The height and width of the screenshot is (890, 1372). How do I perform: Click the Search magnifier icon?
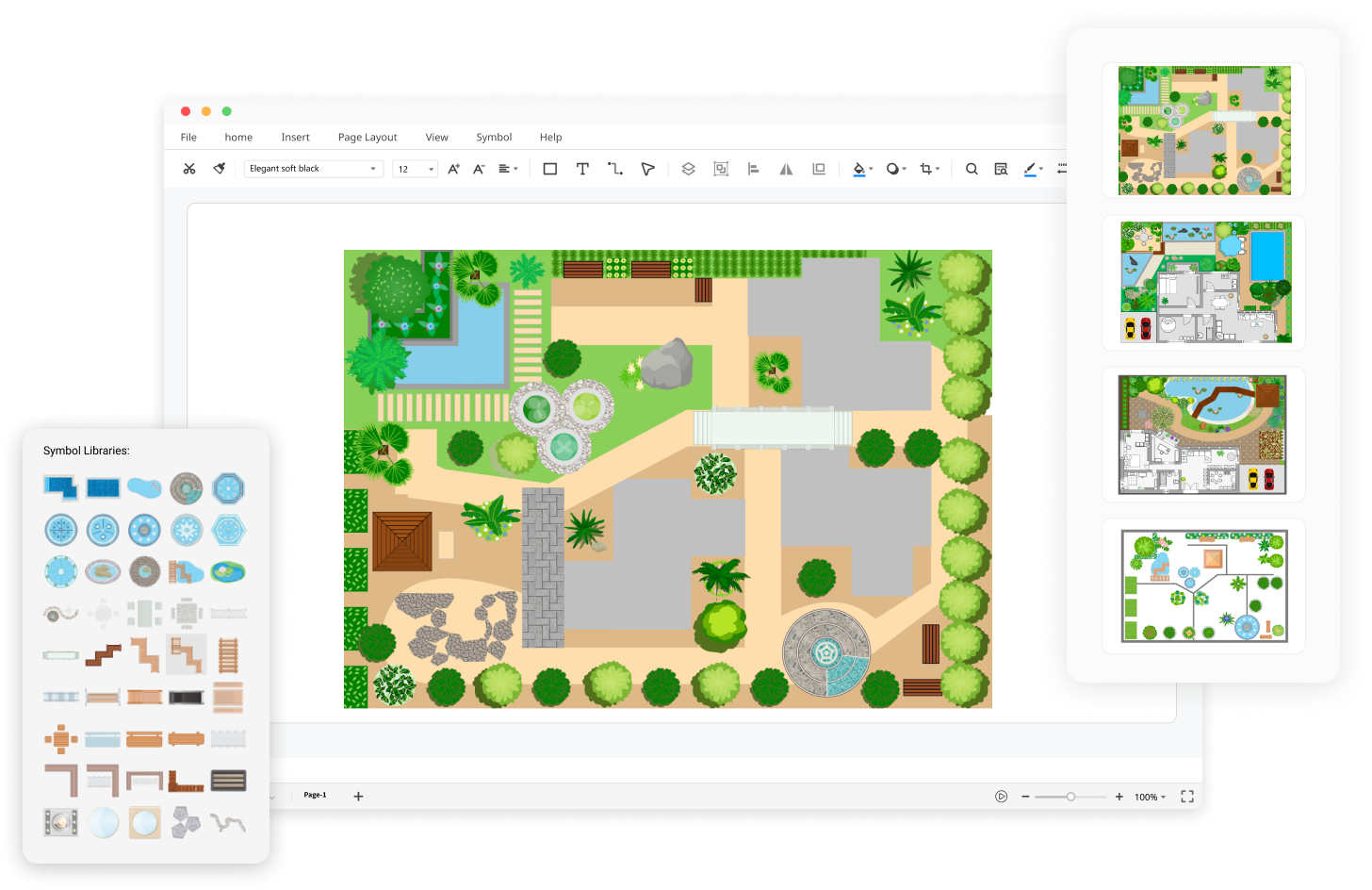click(x=972, y=169)
